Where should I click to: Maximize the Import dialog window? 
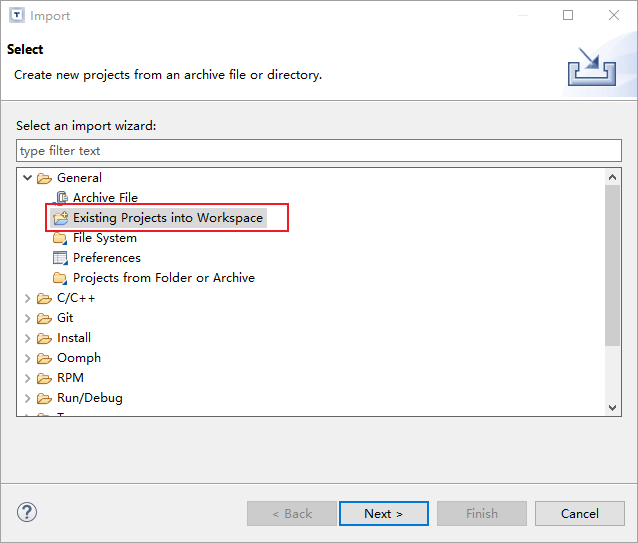568,16
